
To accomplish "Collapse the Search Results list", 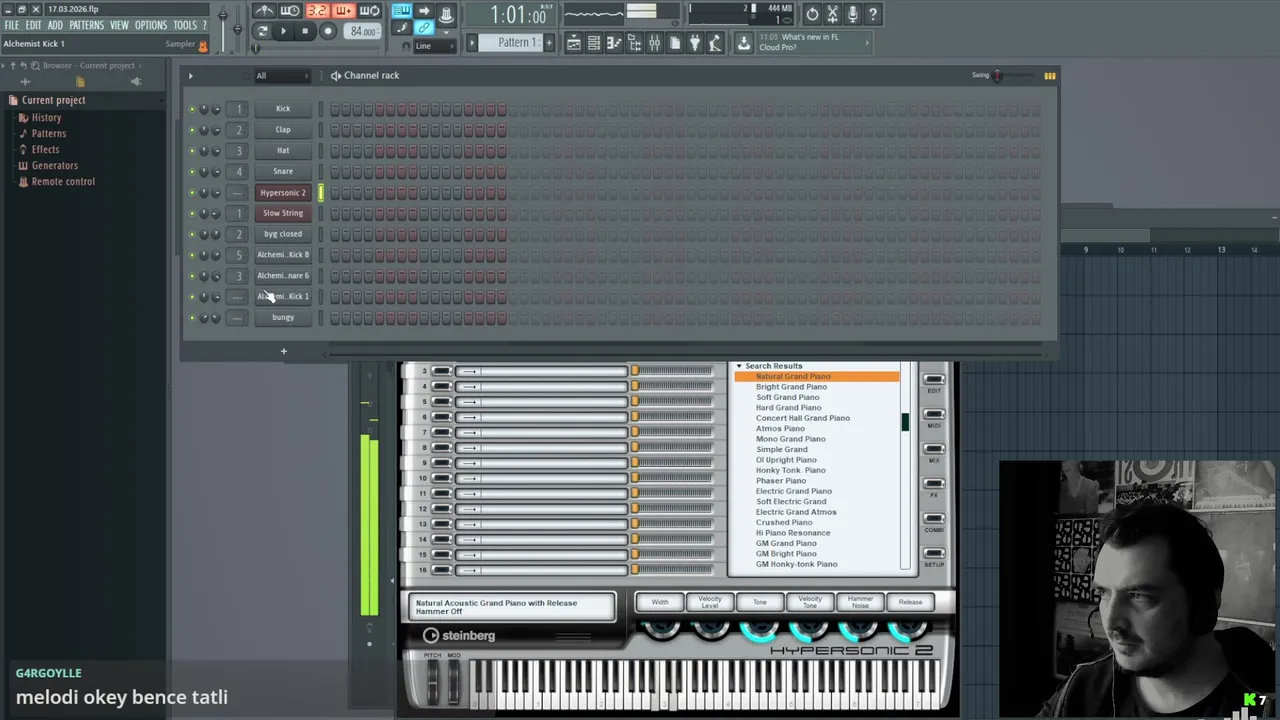I will [x=739, y=366].
